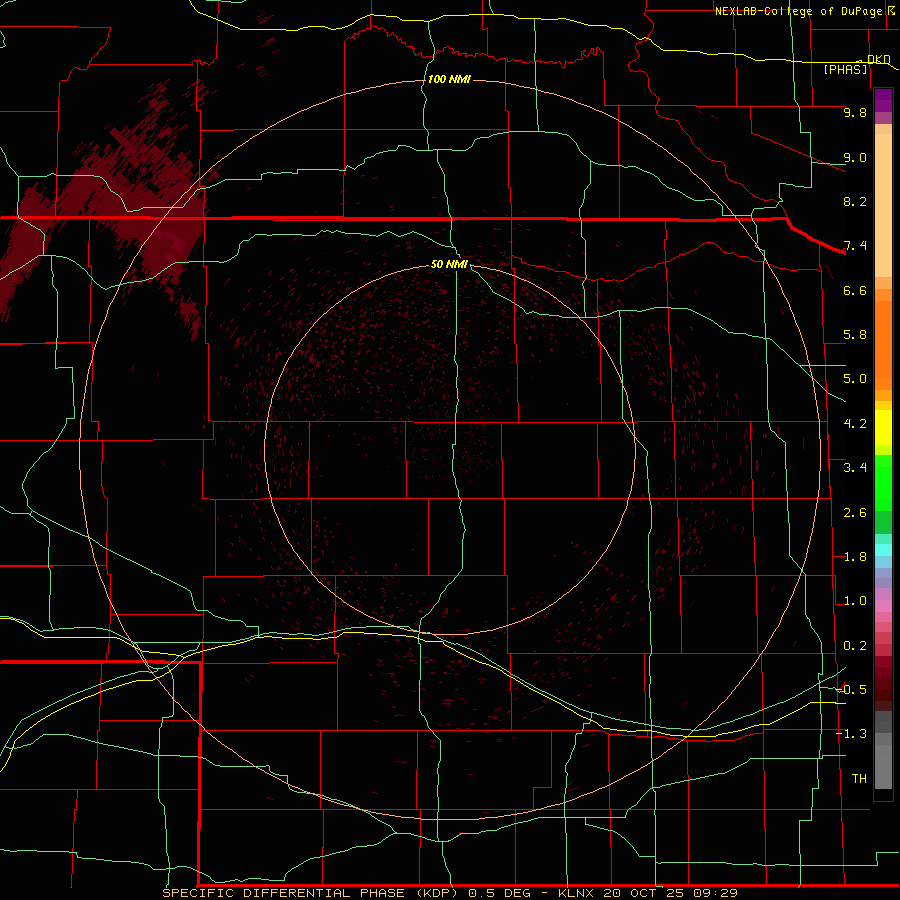Pick the bright green segment of the color bar

883,483
